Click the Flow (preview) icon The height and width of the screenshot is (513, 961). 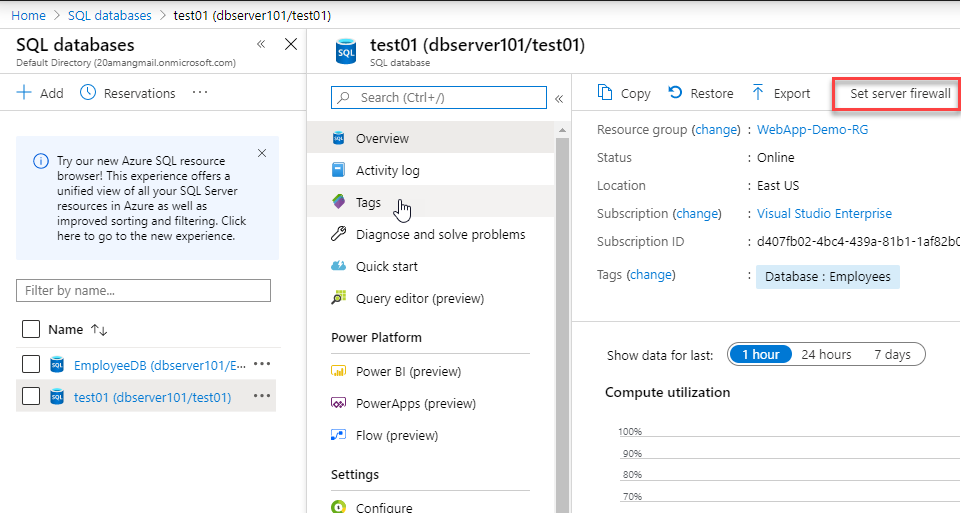tap(338, 435)
